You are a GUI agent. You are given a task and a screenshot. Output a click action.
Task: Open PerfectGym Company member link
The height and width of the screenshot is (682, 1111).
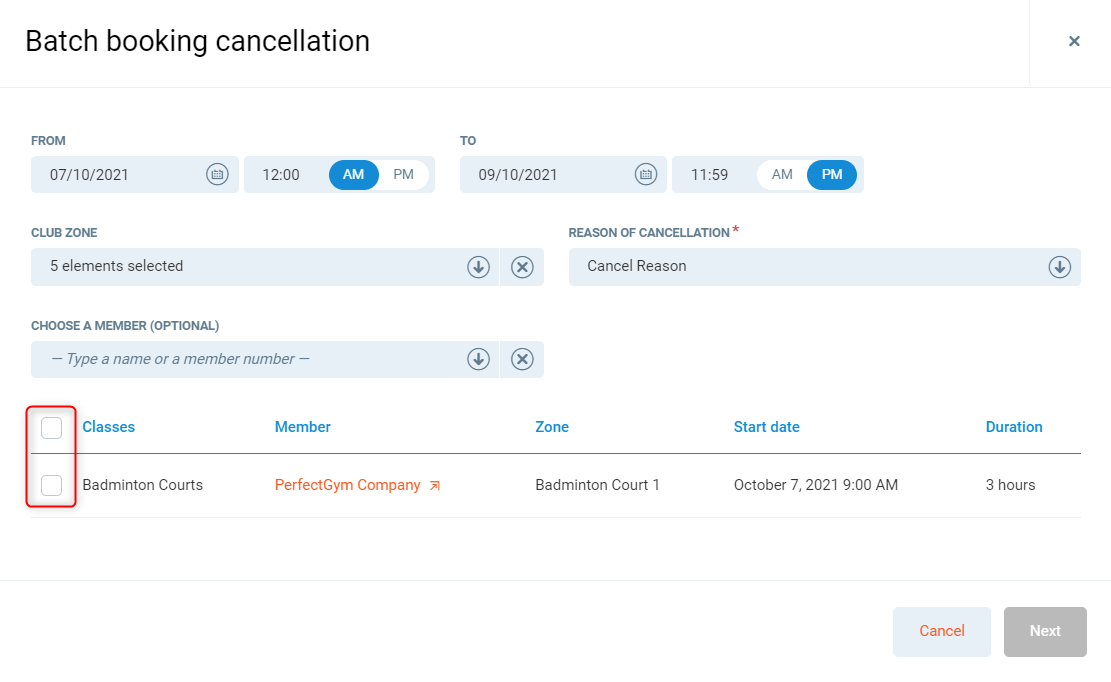point(347,485)
